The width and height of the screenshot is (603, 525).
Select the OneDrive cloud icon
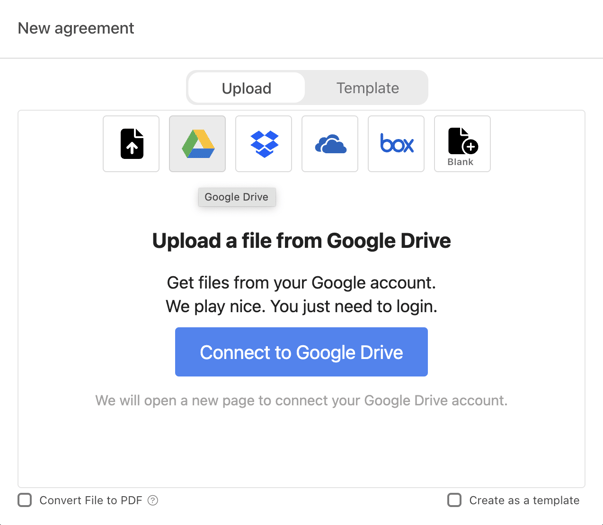[330, 144]
